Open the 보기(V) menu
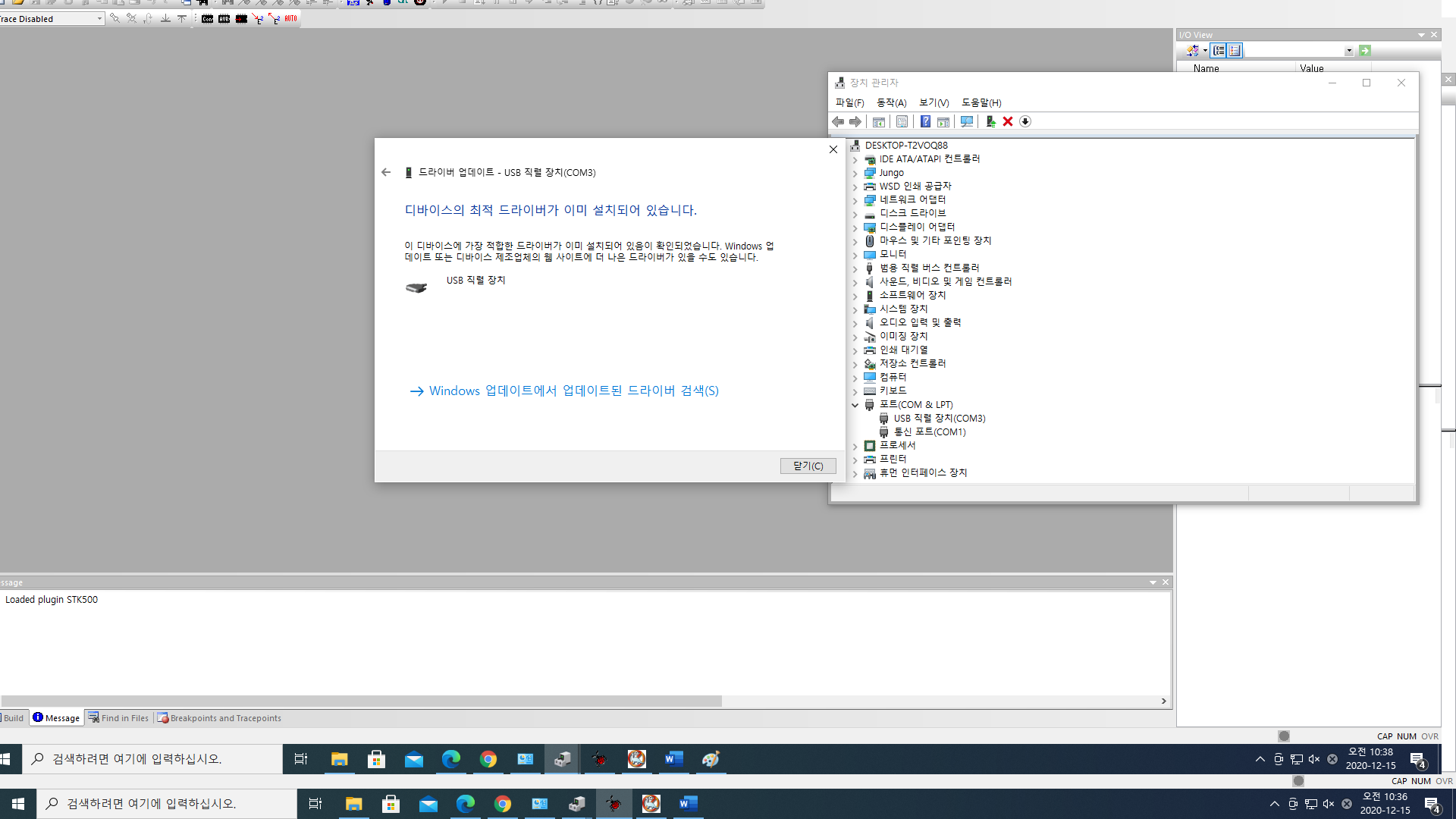 coord(934,102)
